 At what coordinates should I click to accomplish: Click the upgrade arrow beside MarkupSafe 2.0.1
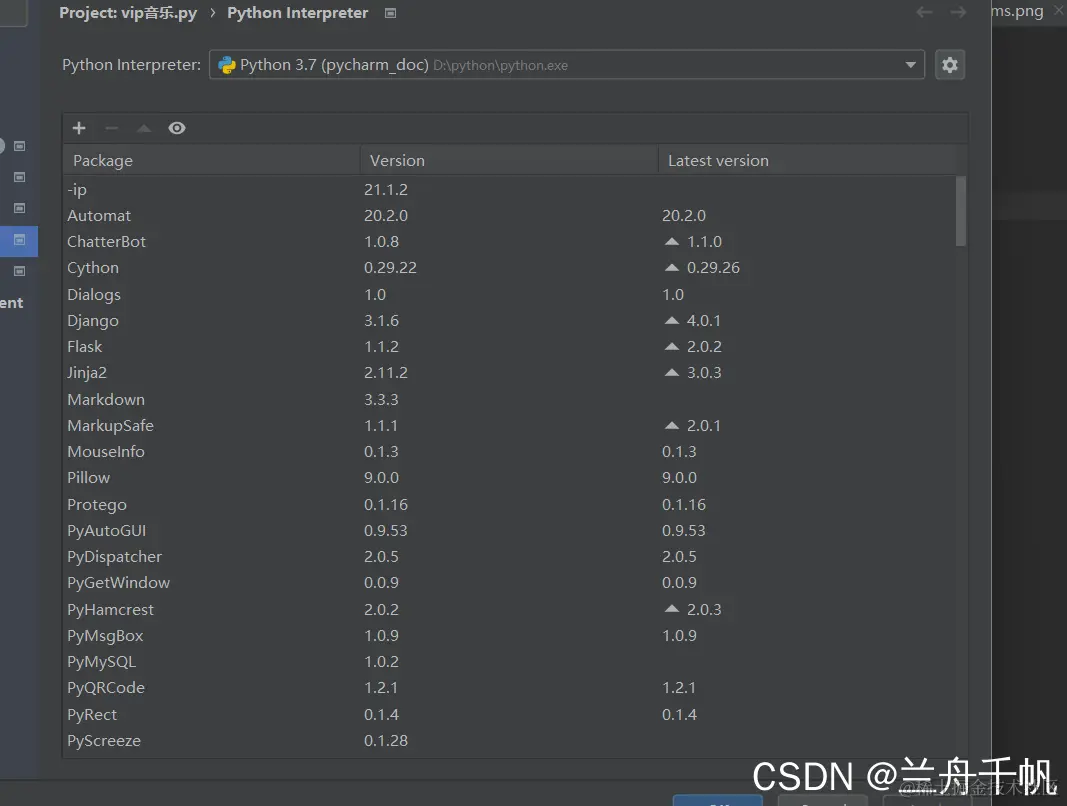(672, 425)
